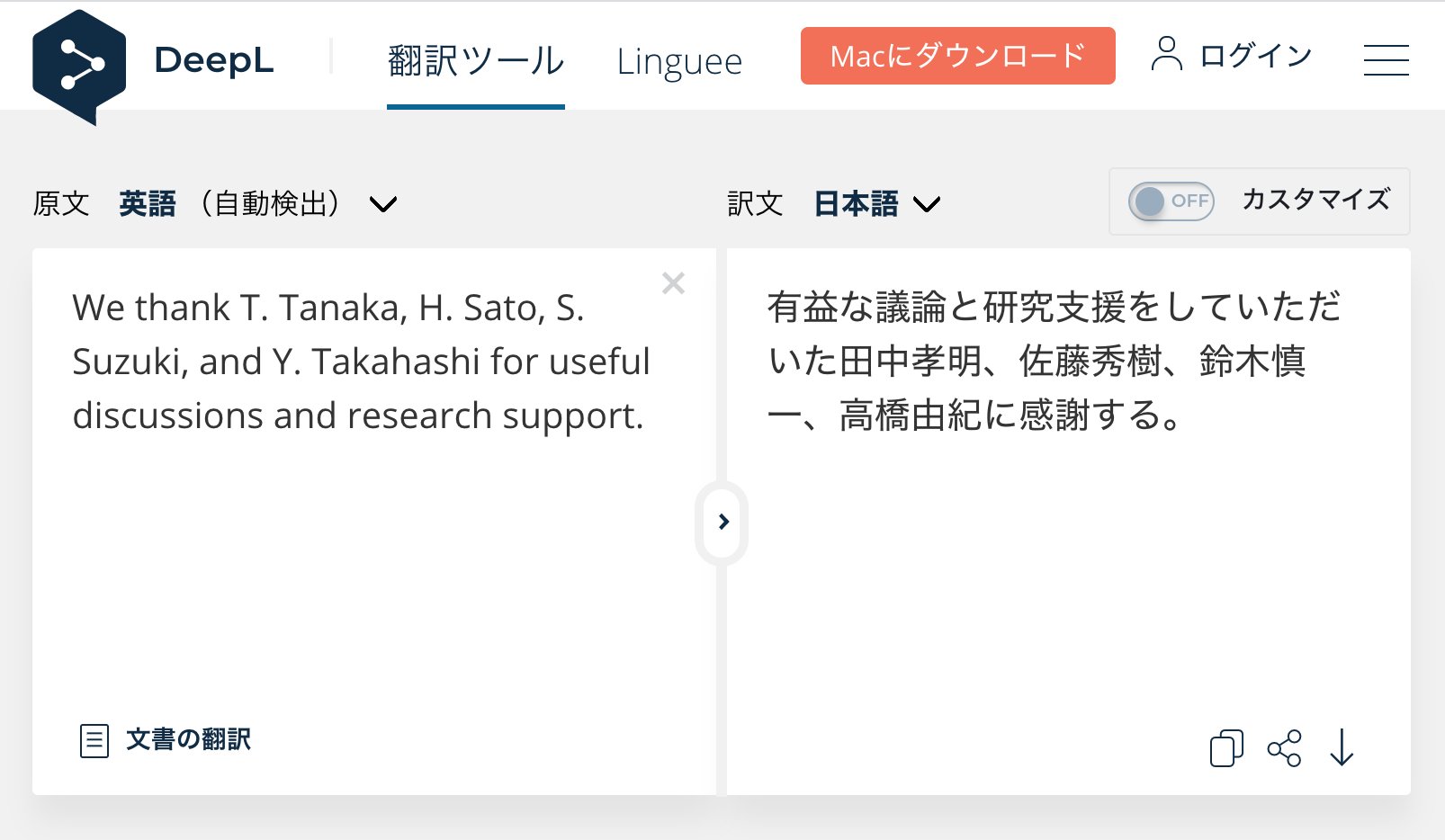
Task: Click the Macにダウンロード button
Action: (958, 56)
